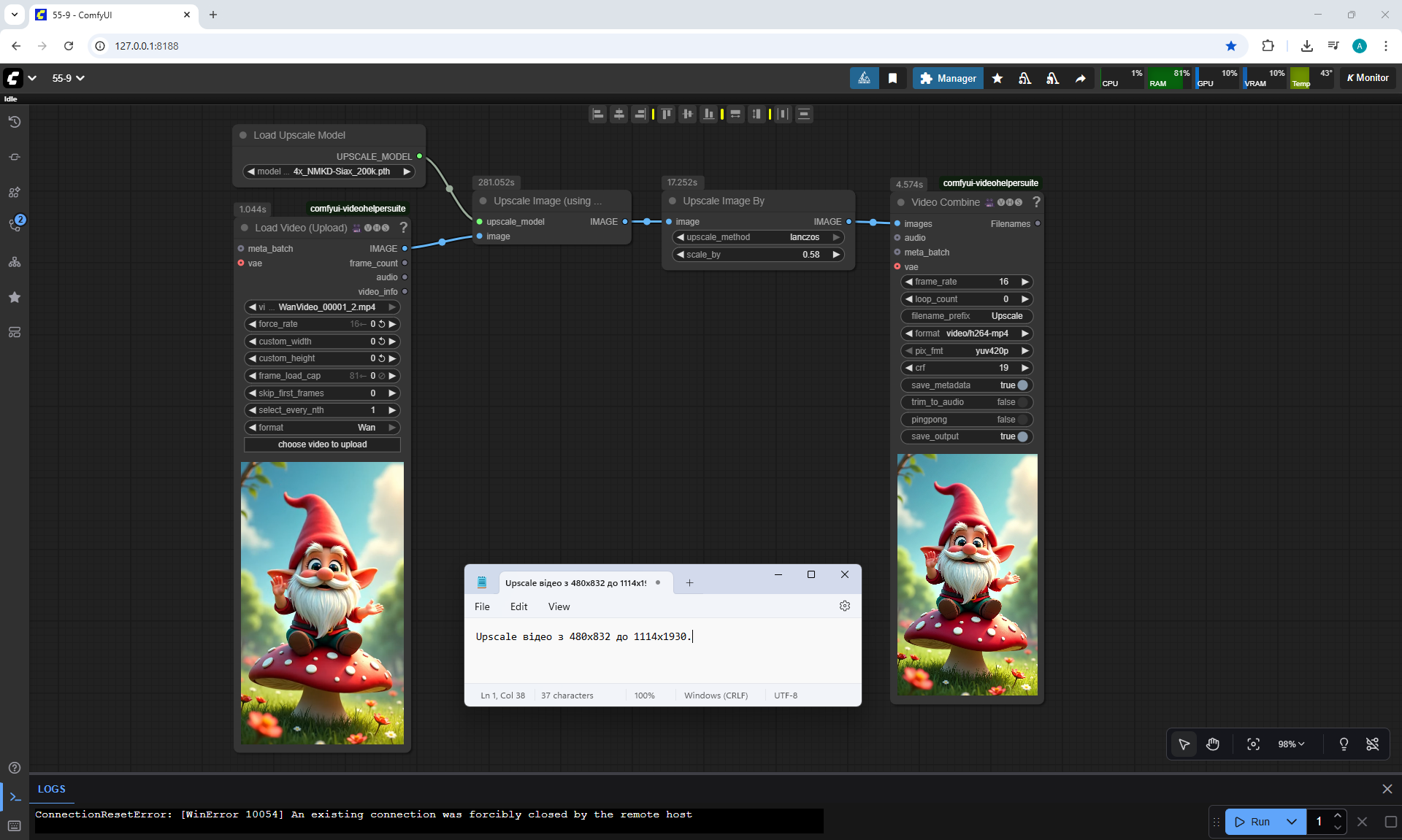This screenshot has height=840, width=1402.
Task: Click the hand pan tool
Action: coord(1213,744)
